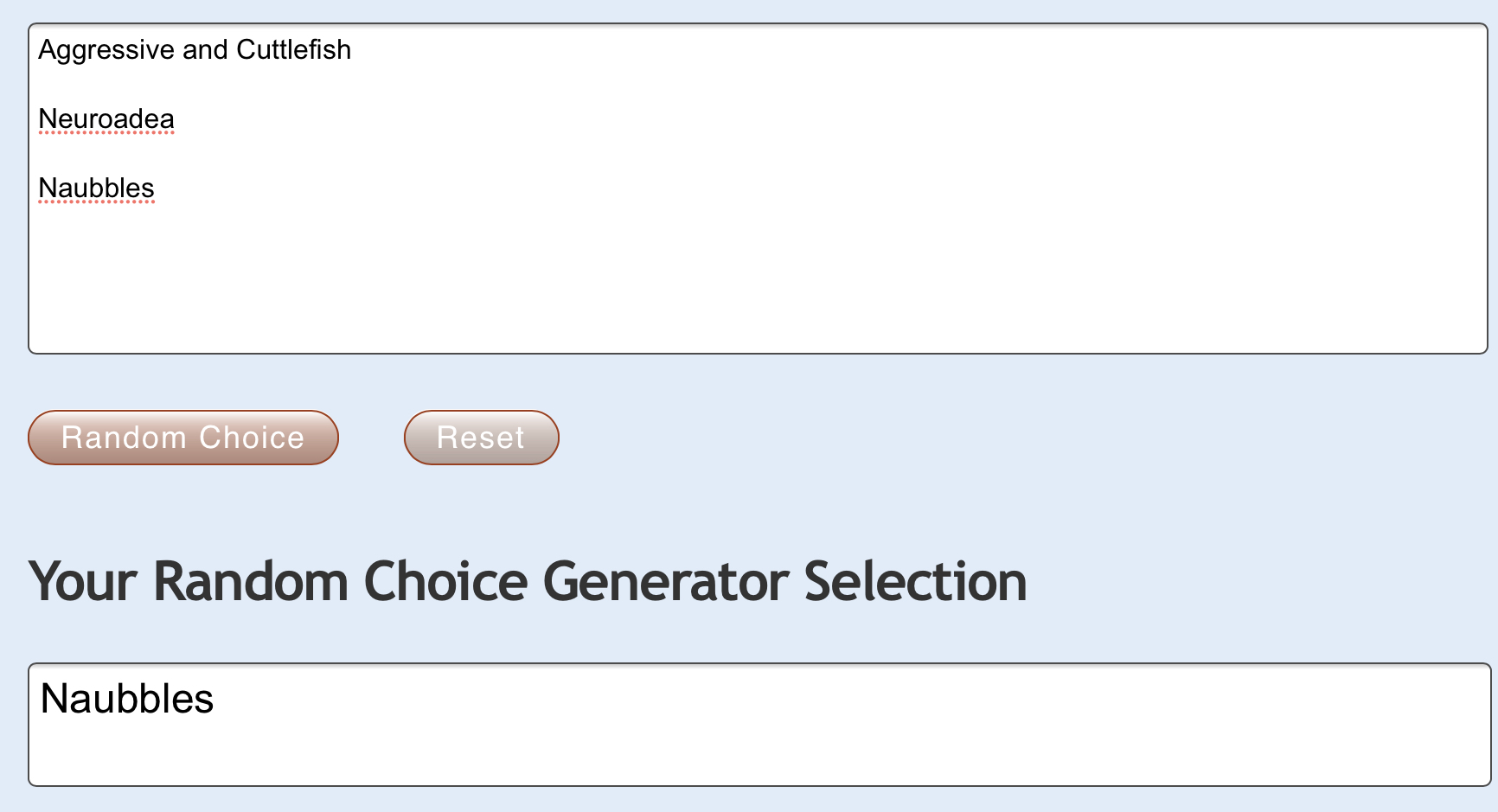Click the right end of the choices text area
Viewport: 1498px width, 812px height.
[1462, 189]
